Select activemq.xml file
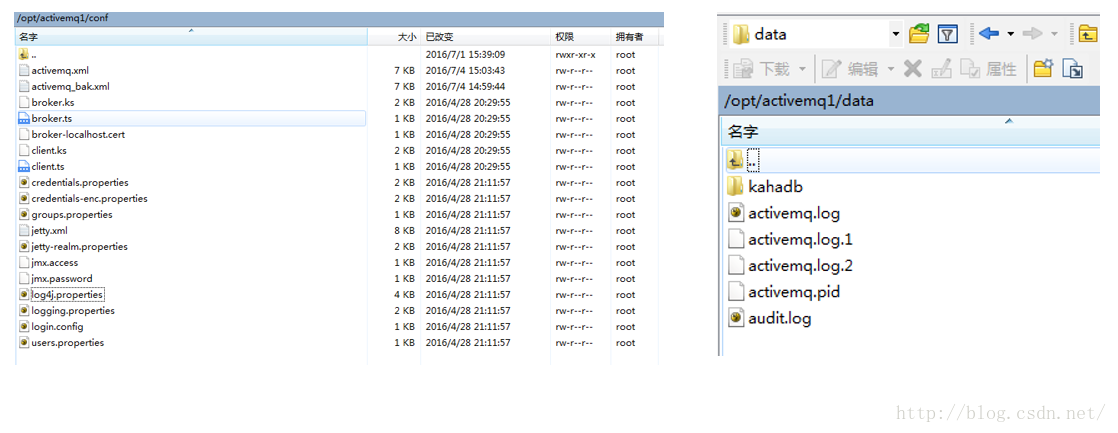Viewport: 1118px width, 433px height. (60, 71)
